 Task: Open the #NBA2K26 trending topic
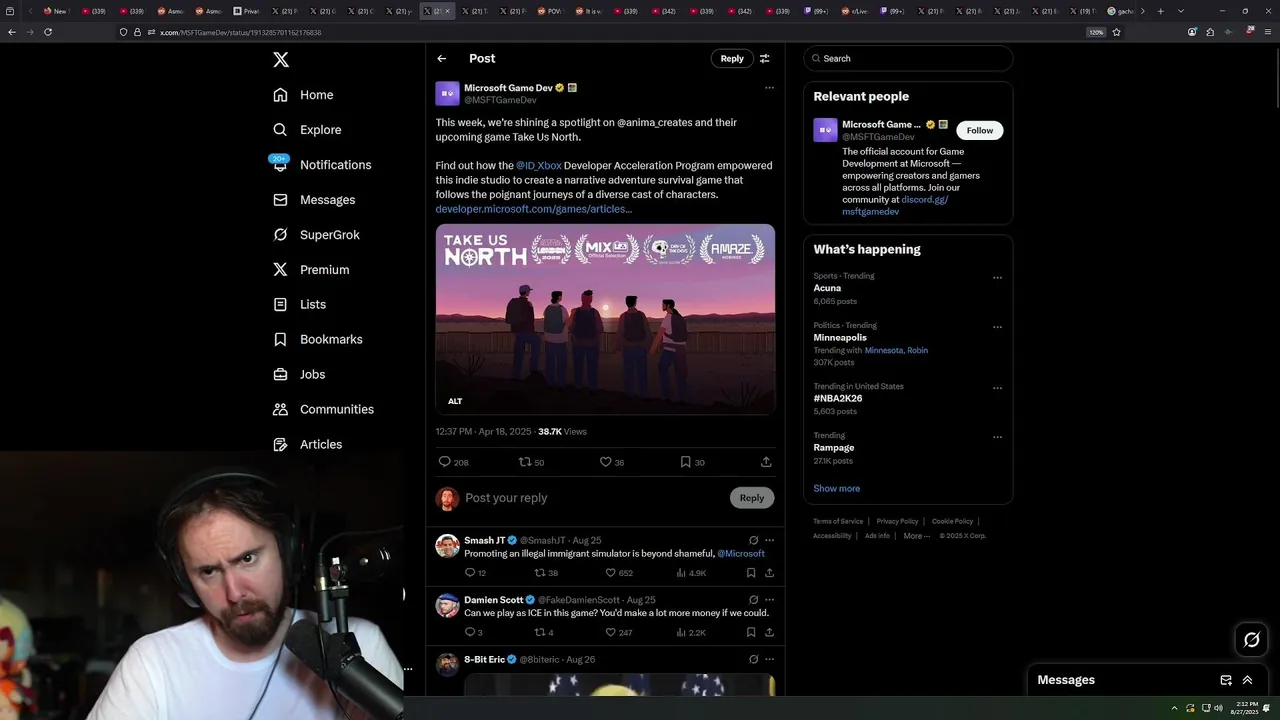pyautogui.click(x=838, y=398)
